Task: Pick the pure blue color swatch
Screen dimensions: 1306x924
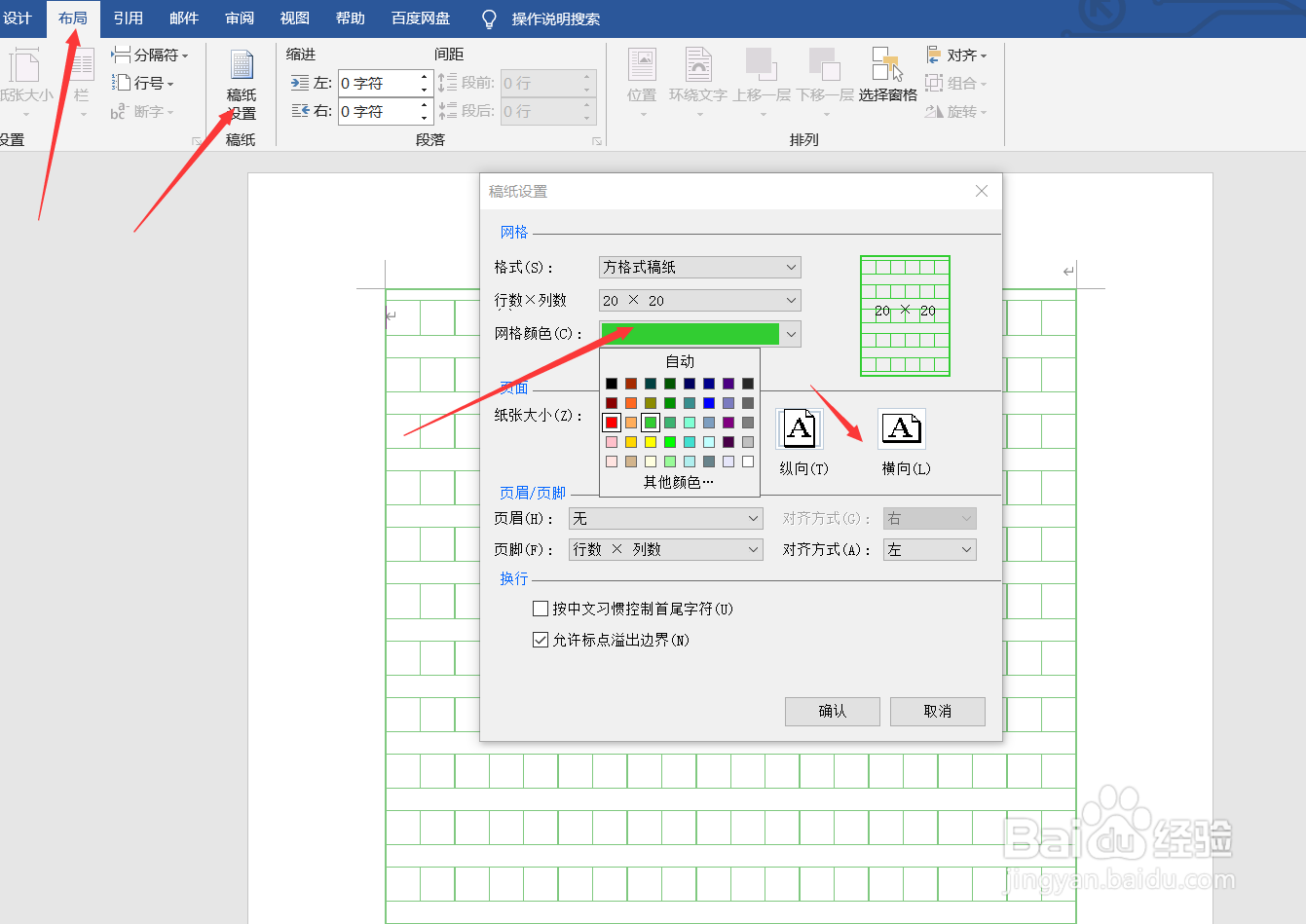Action: pos(709,403)
